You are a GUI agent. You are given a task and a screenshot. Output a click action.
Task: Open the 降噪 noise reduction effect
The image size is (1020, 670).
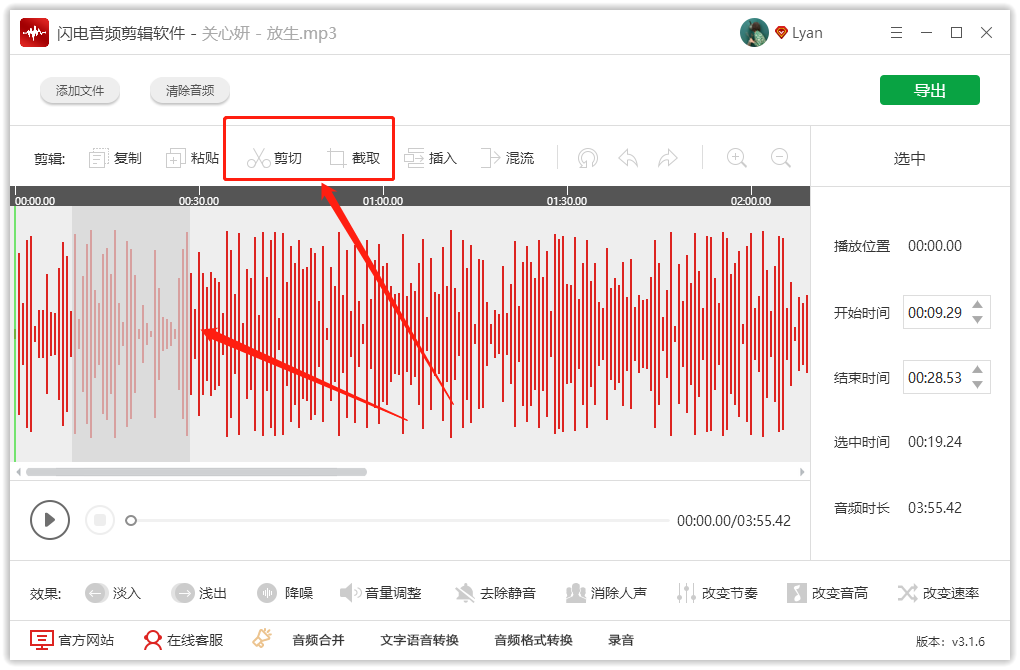coord(285,592)
